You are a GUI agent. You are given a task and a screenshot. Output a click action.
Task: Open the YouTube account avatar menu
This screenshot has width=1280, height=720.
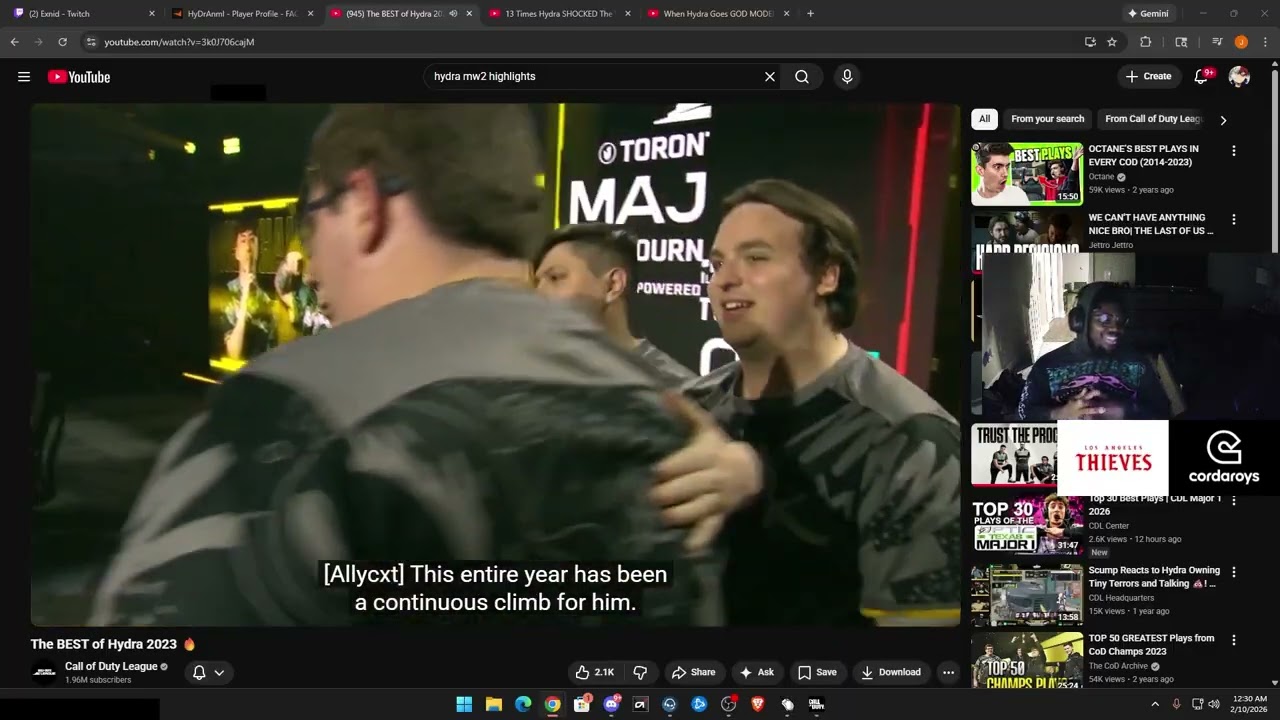pyautogui.click(x=1239, y=77)
